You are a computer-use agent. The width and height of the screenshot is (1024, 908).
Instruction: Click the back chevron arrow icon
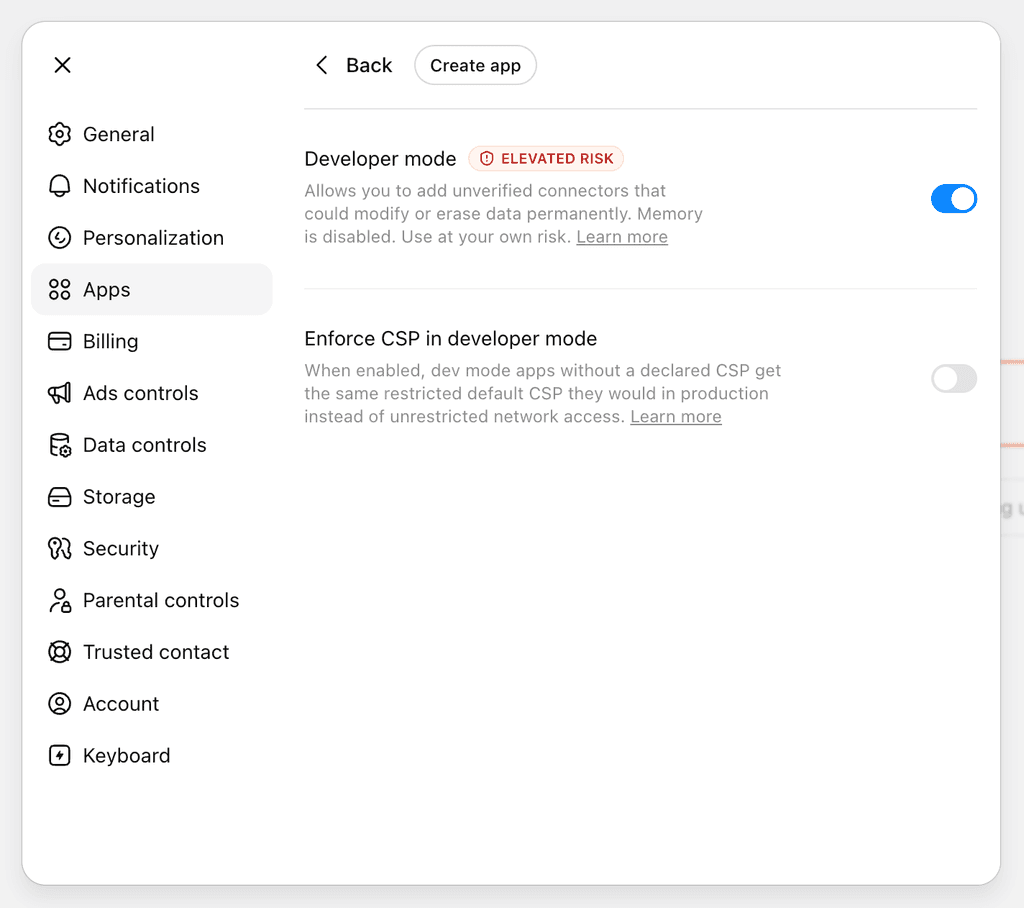tap(321, 65)
